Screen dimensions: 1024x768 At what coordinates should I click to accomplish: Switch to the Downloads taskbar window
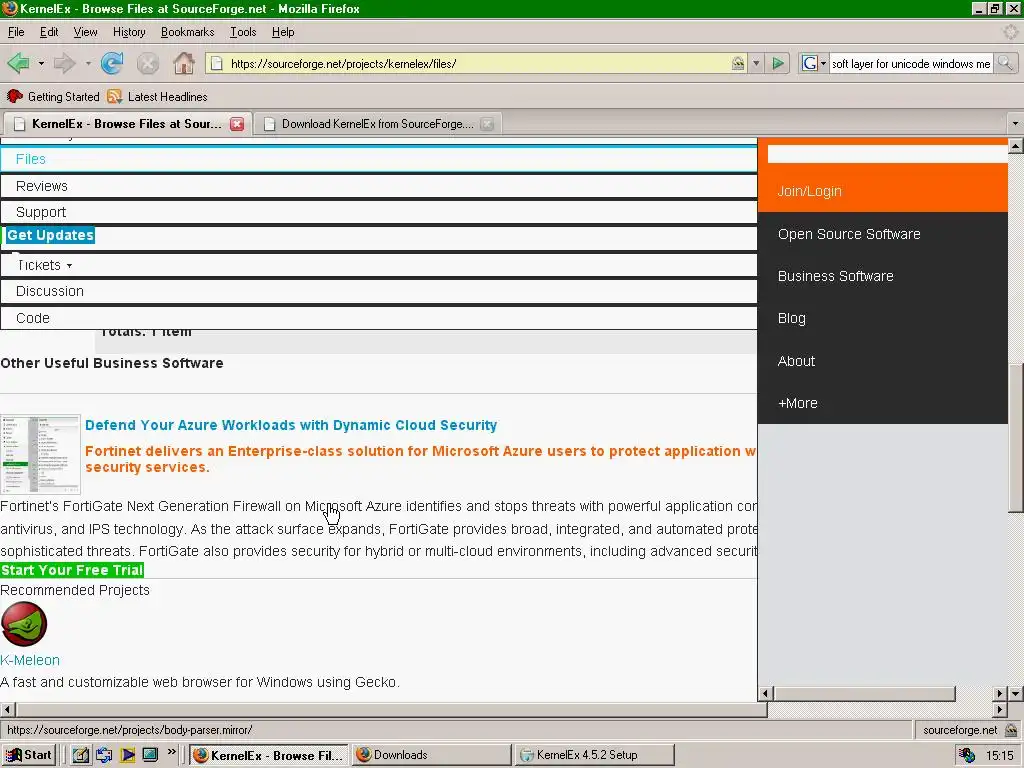coord(431,755)
